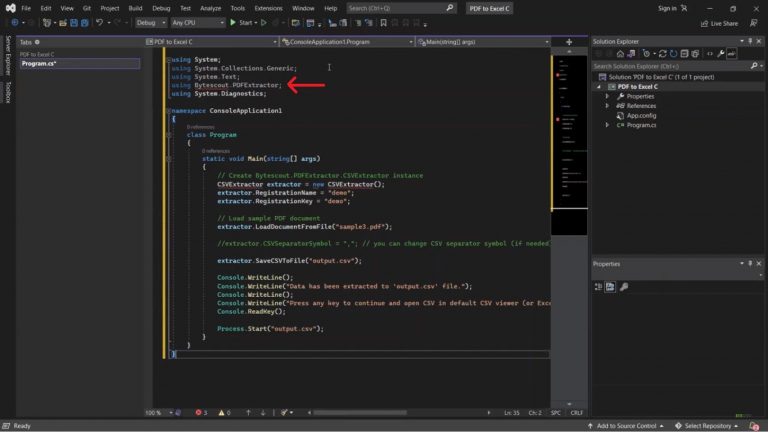The image size is (768, 432).
Task: Click the Live Share button
Action: click(718, 22)
